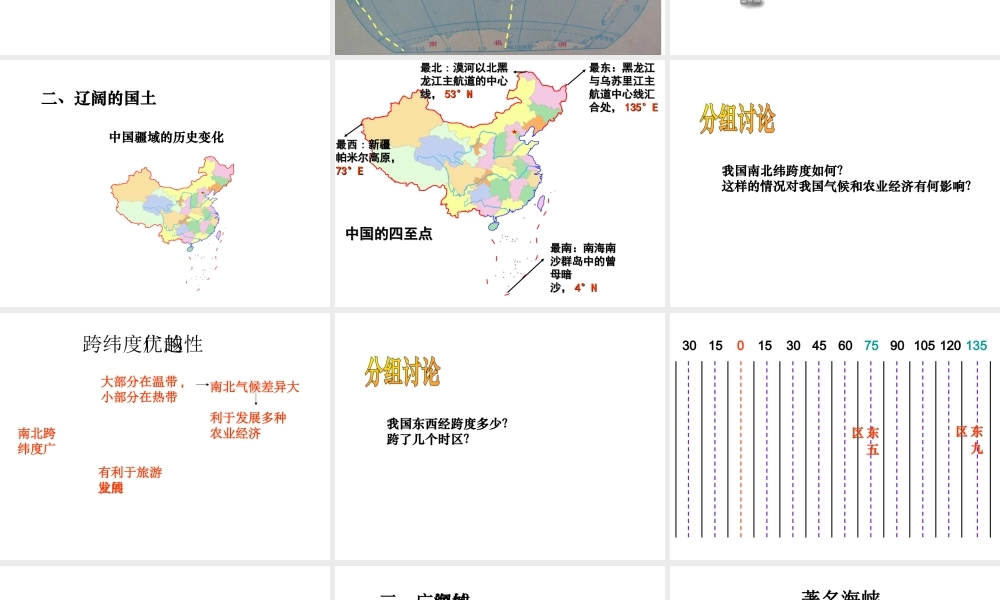Click the 分组讨论 title above 我国东西经跨度多少
The height and width of the screenshot is (600, 1000).
402,371
